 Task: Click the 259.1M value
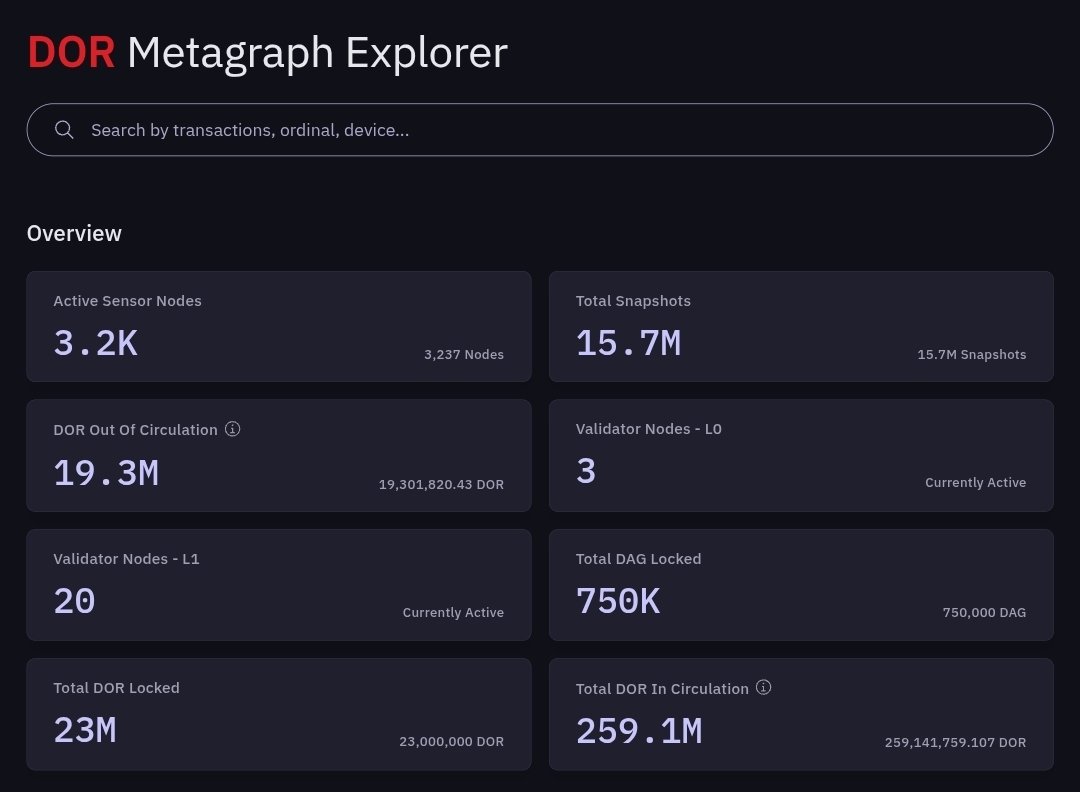point(639,731)
